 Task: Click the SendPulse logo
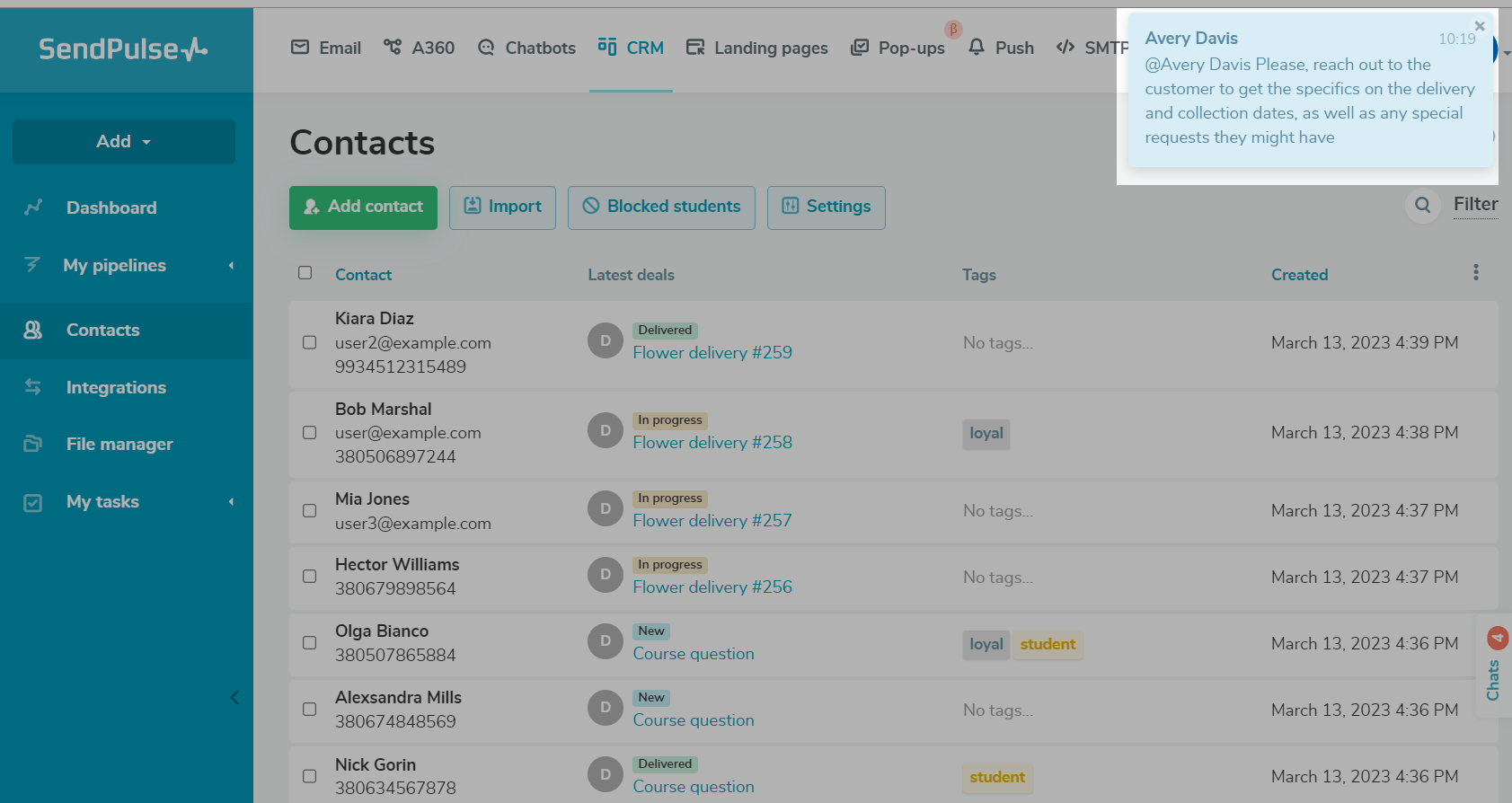(123, 49)
